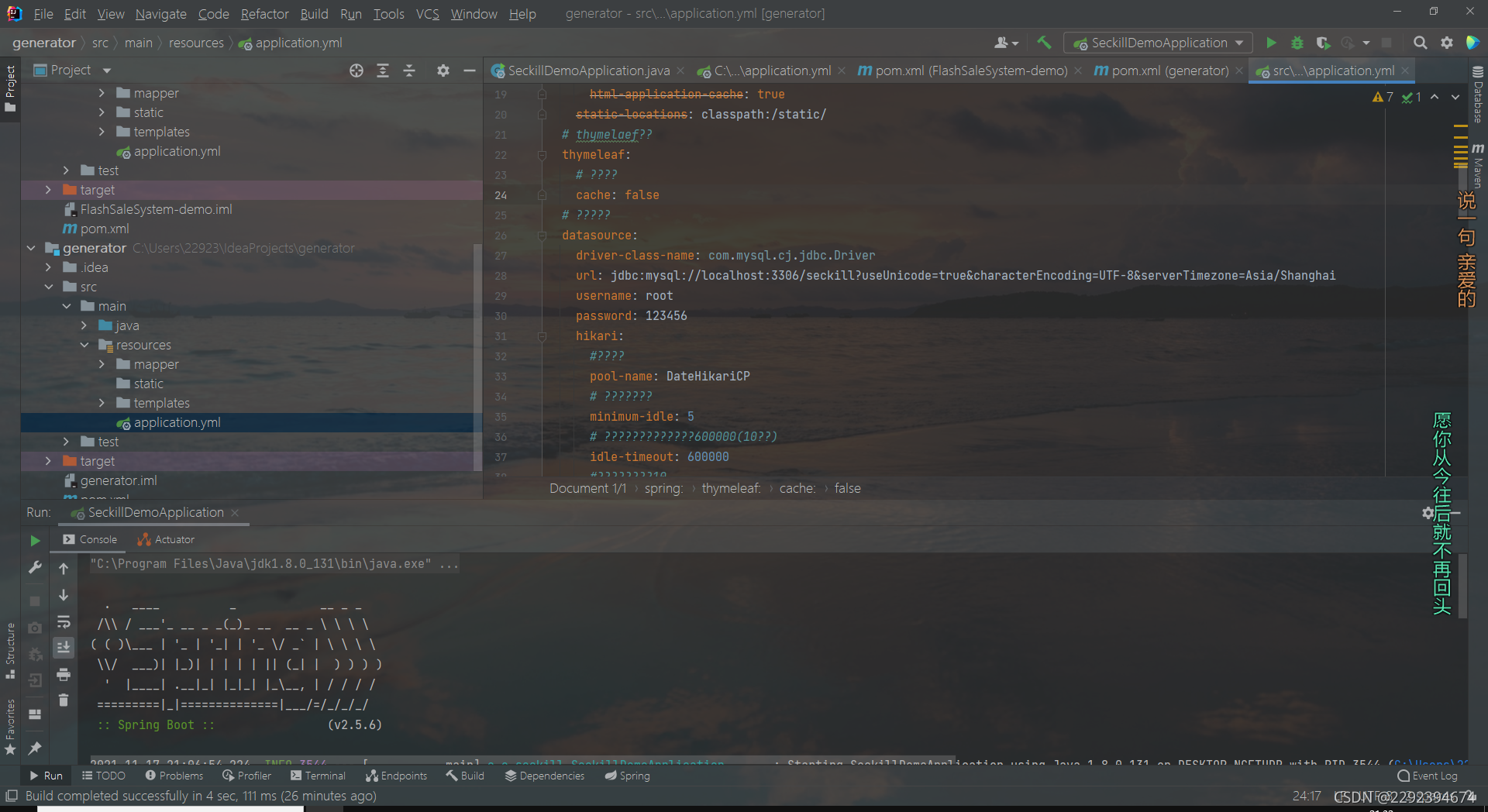Toggle fold marker at thymeleaf line 22

[542, 155]
